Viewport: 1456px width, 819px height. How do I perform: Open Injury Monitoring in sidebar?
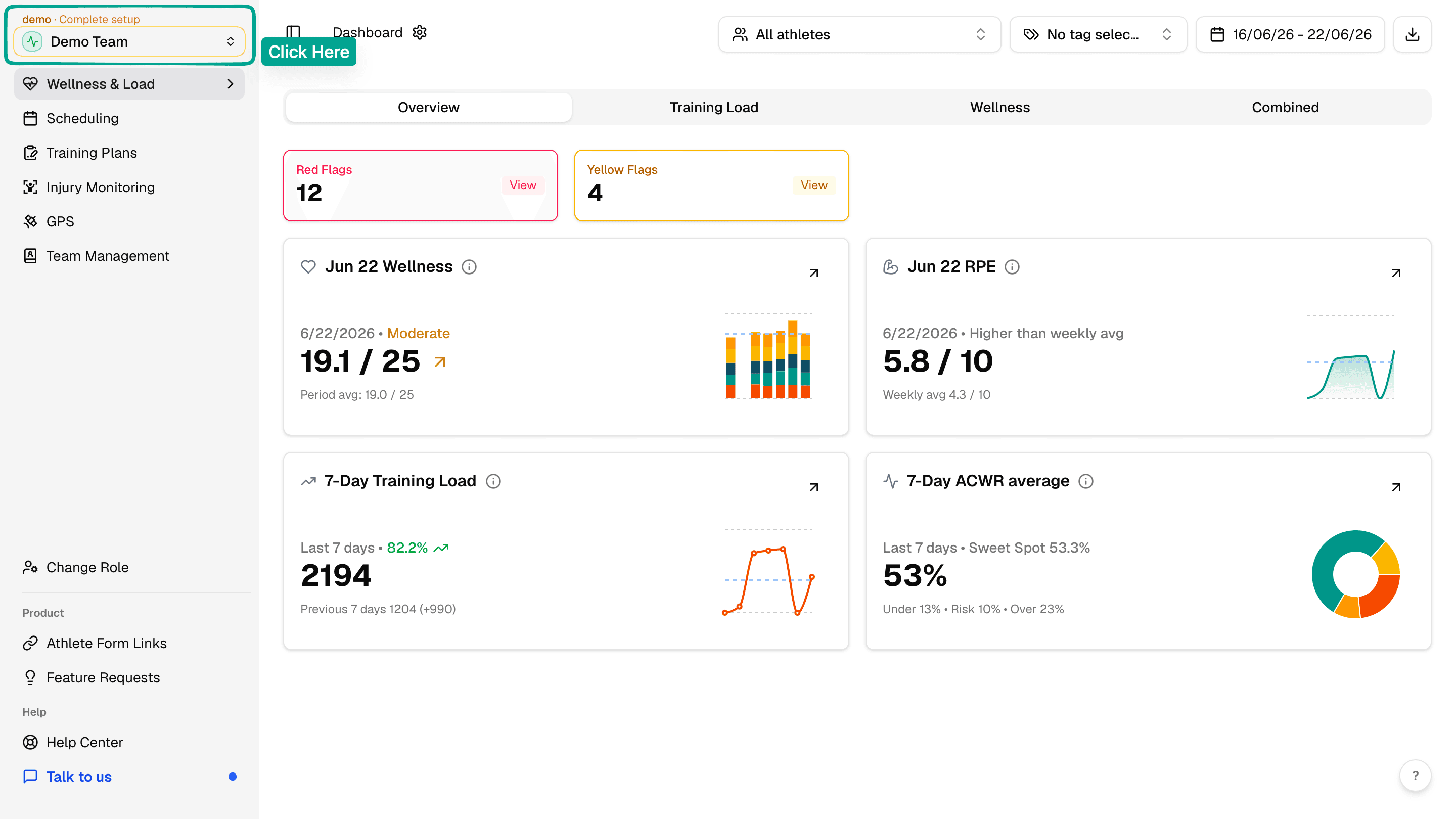[129, 187]
